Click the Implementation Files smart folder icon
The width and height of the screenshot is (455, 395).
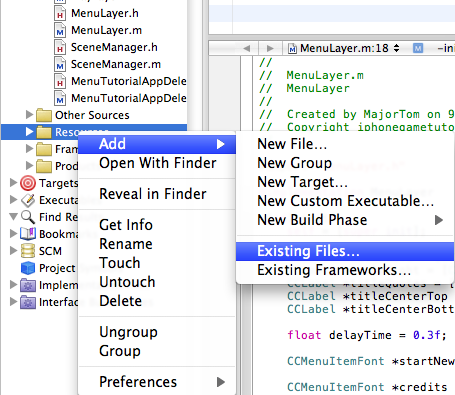tap(28, 285)
